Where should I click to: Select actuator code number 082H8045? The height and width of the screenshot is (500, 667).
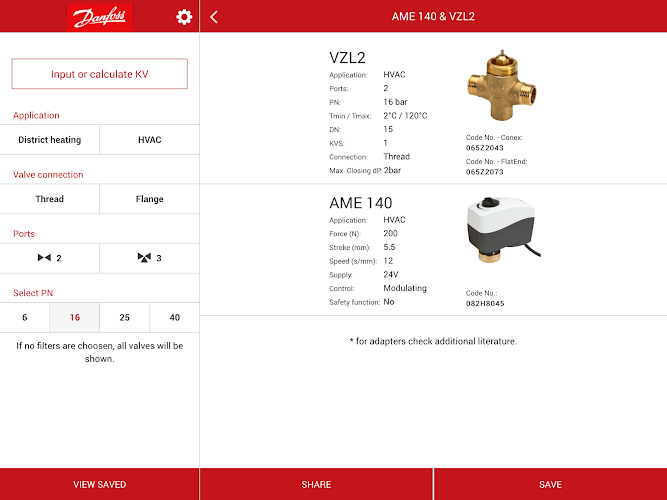click(485, 303)
